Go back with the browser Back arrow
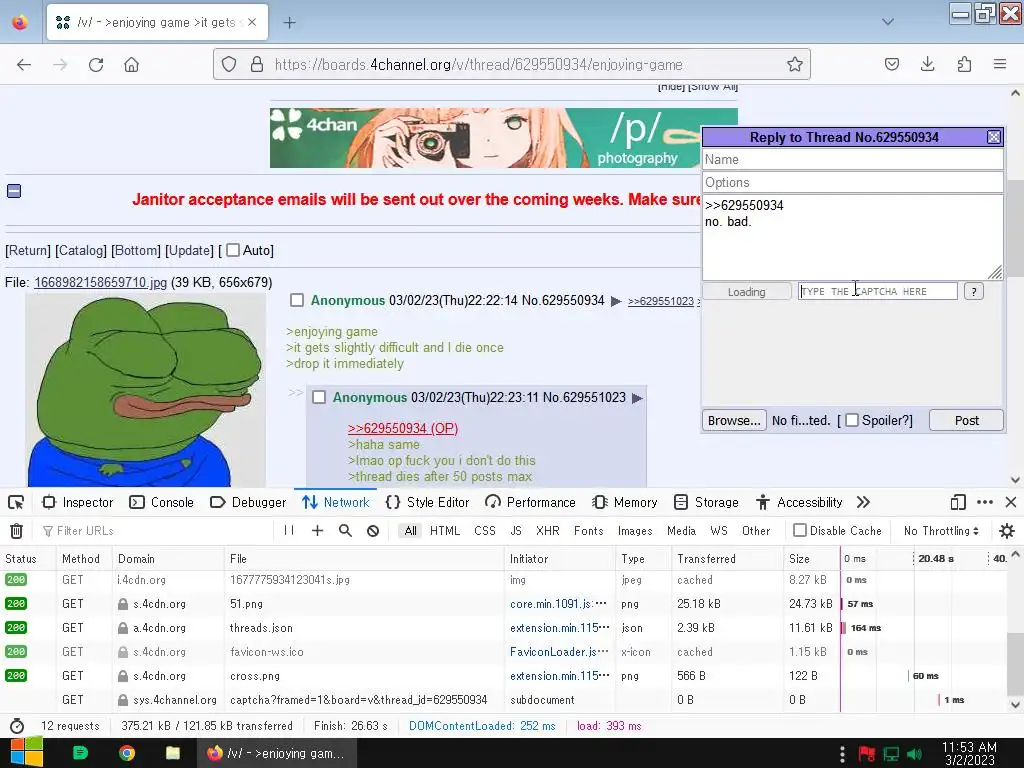The height and width of the screenshot is (768, 1024). [x=24, y=65]
